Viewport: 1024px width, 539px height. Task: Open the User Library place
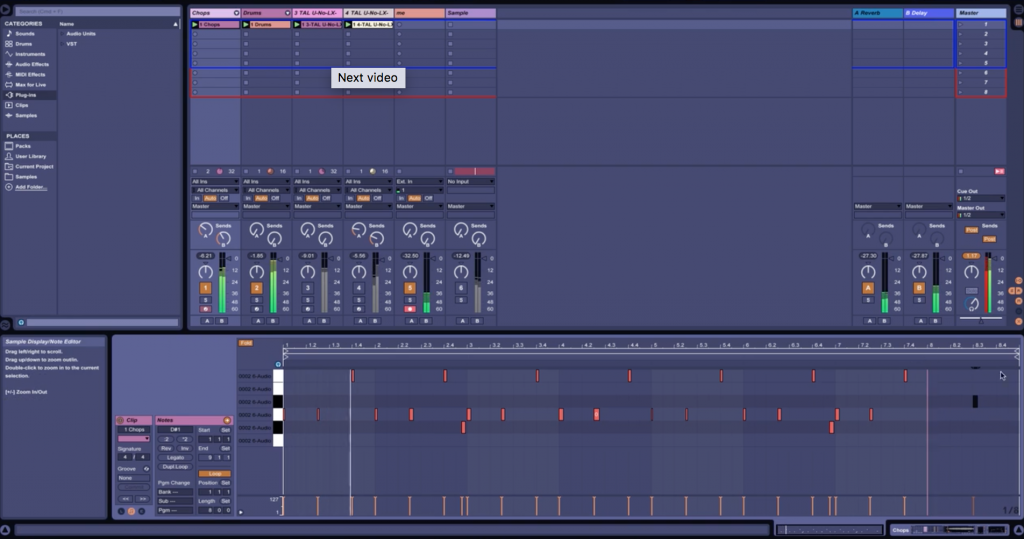point(29,156)
